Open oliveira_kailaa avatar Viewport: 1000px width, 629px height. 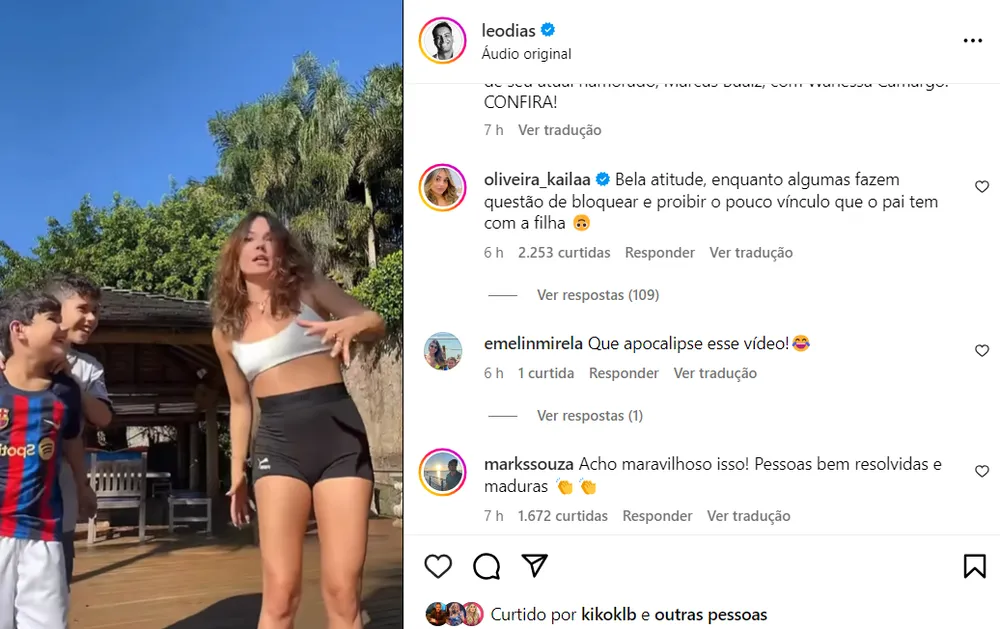pyautogui.click(x=443, y=188)
